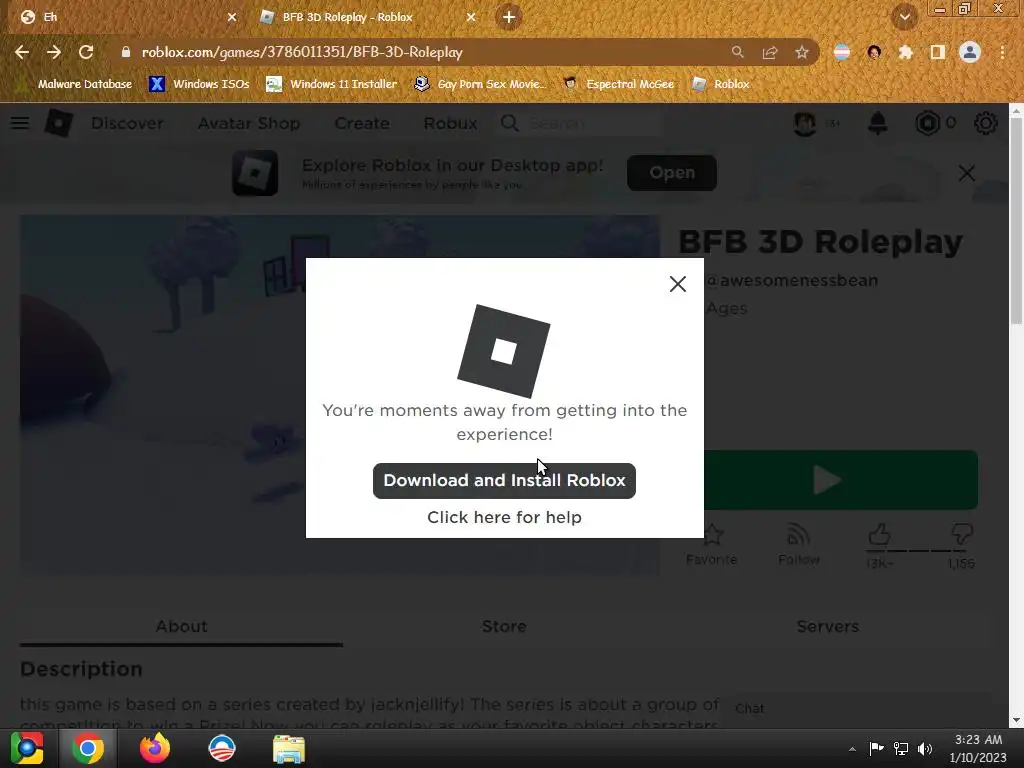Click Open on desktop app banner
Viewport: 1024px width, 768px height.
point(672,173)
